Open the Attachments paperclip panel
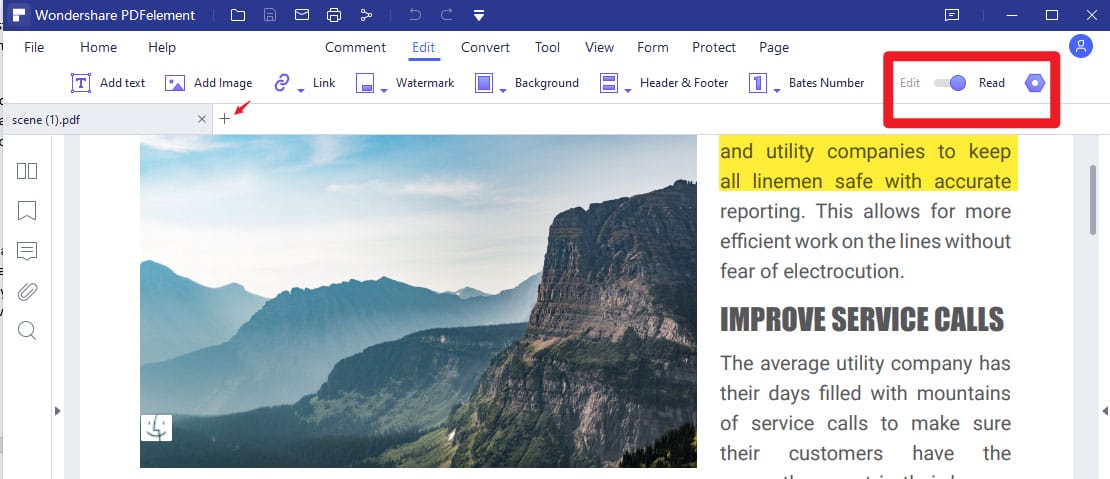Viewport: 1110px width, 479px height. coord(27,291)
